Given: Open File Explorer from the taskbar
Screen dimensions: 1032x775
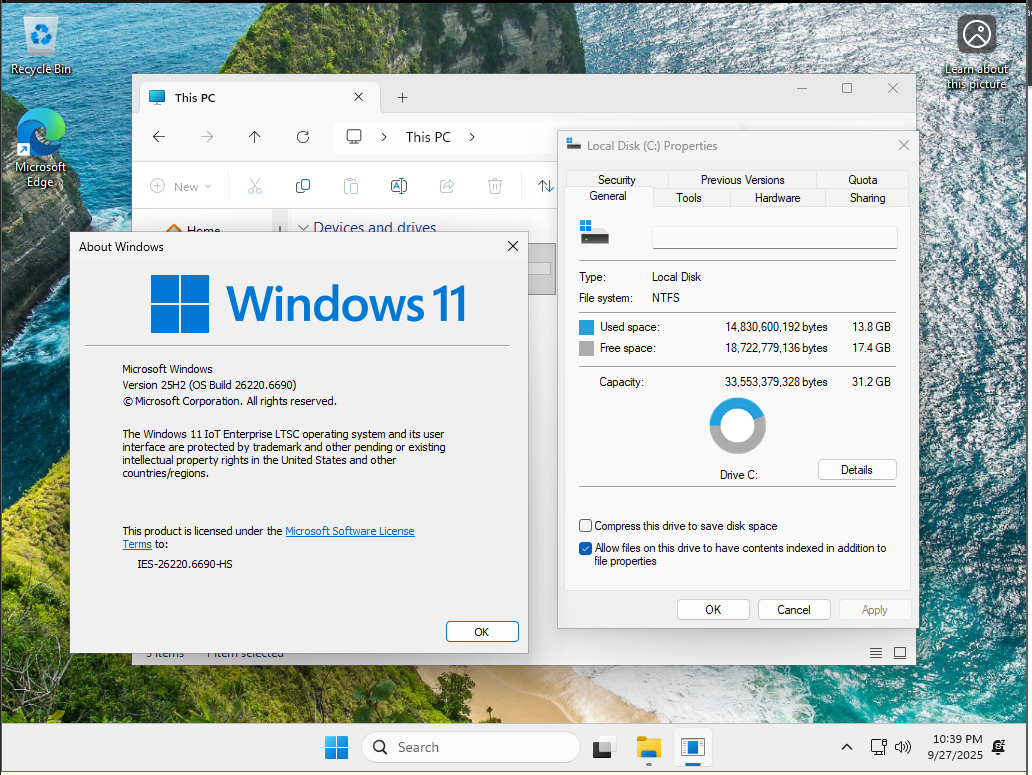Looking at the screenshot, I should click(x=648, y=747).
